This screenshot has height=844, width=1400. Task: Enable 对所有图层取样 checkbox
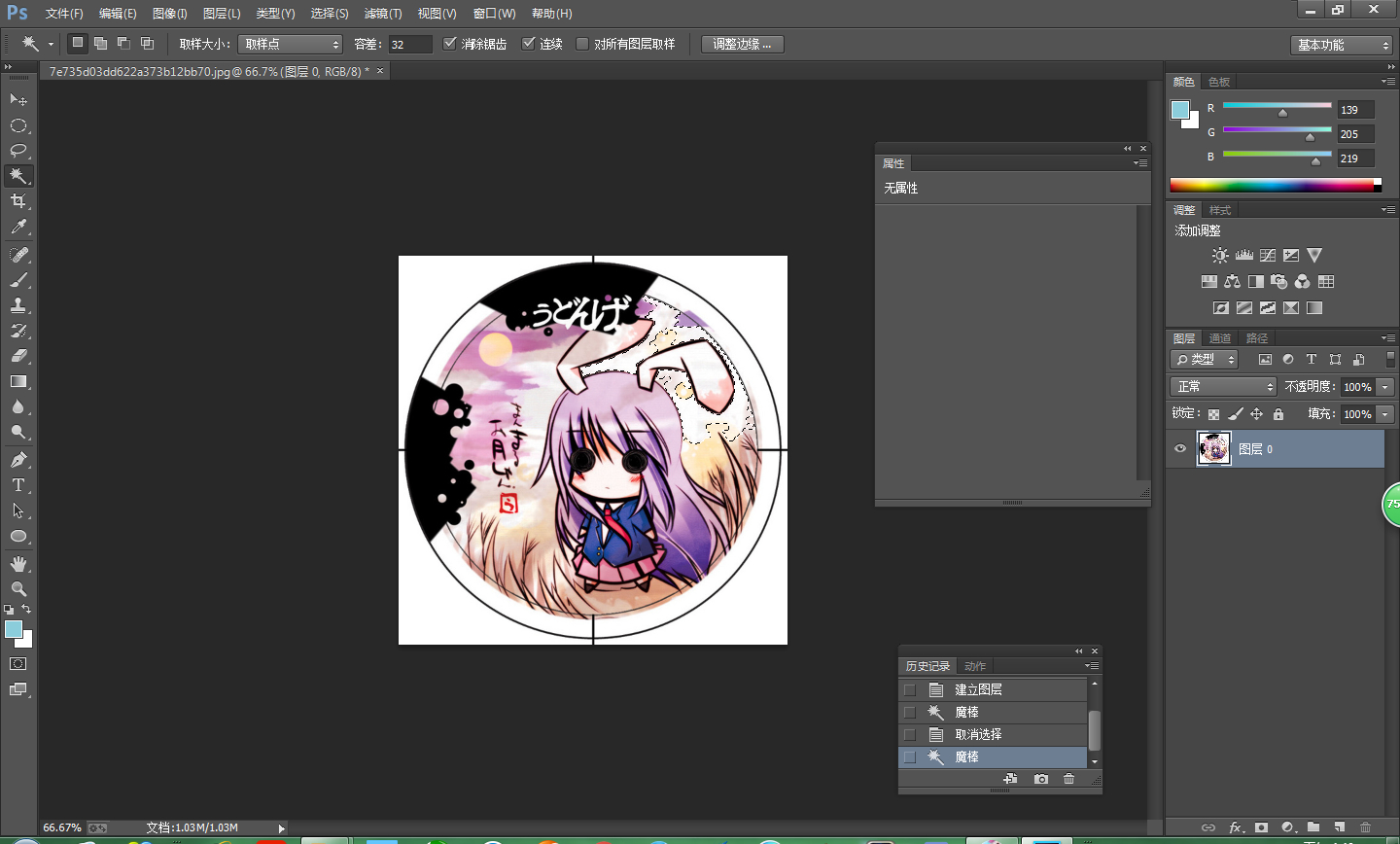pos(582,44)
